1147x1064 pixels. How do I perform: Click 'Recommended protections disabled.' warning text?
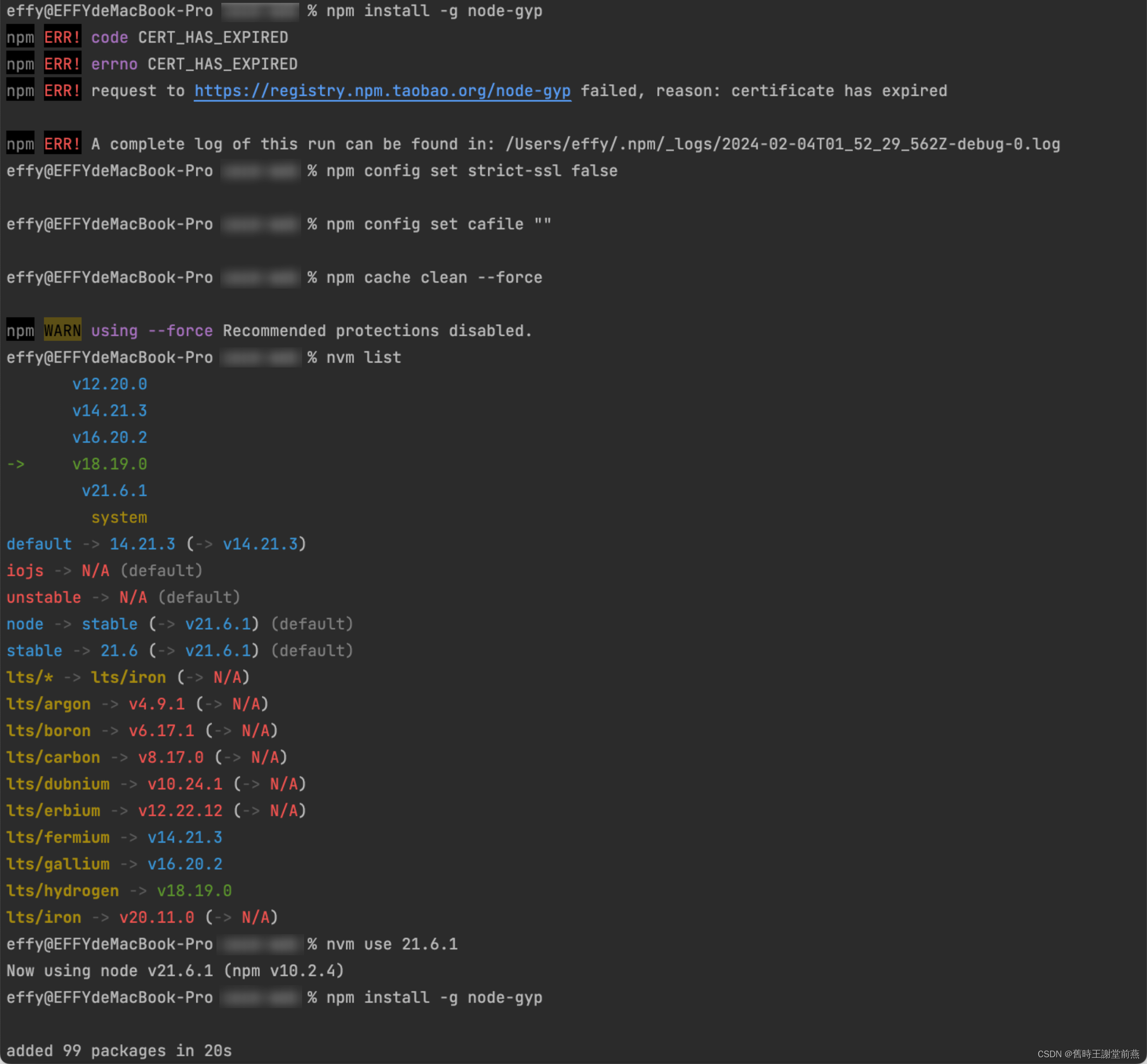pos(377,330)
